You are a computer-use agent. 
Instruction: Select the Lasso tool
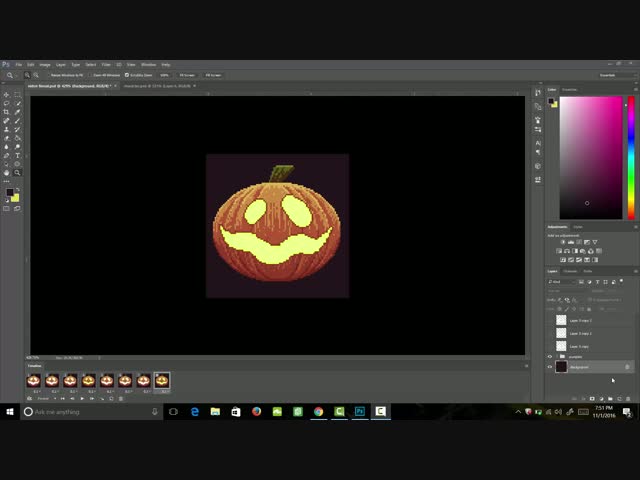pos(7,103)
